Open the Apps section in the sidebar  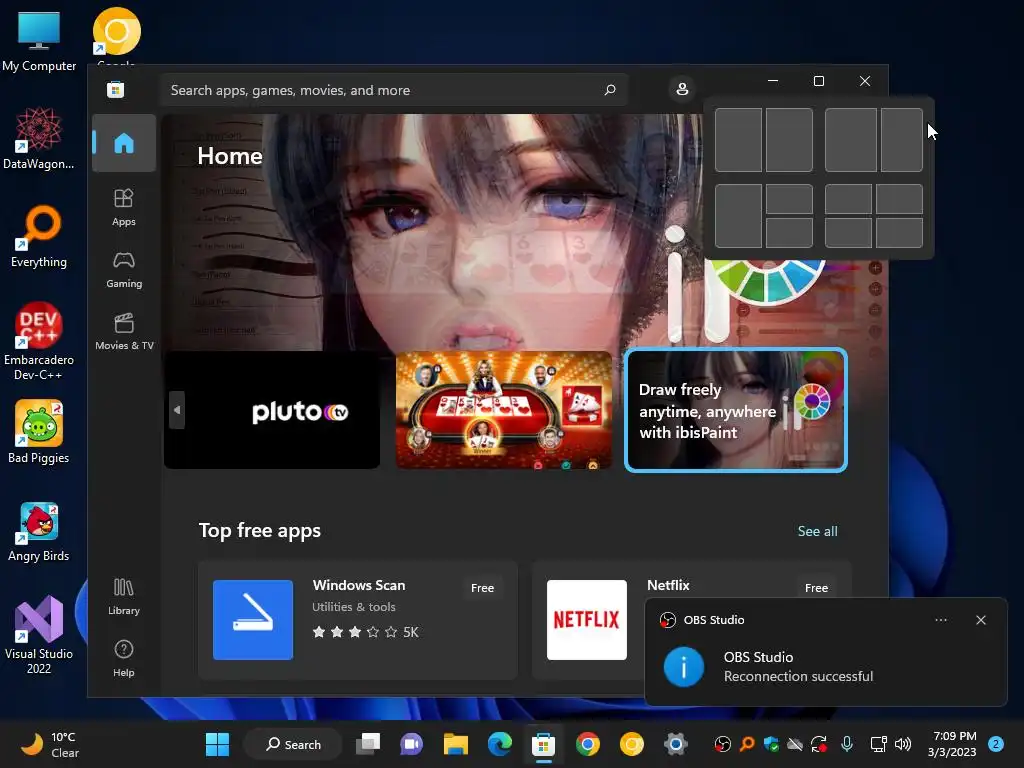click(123, 207)
